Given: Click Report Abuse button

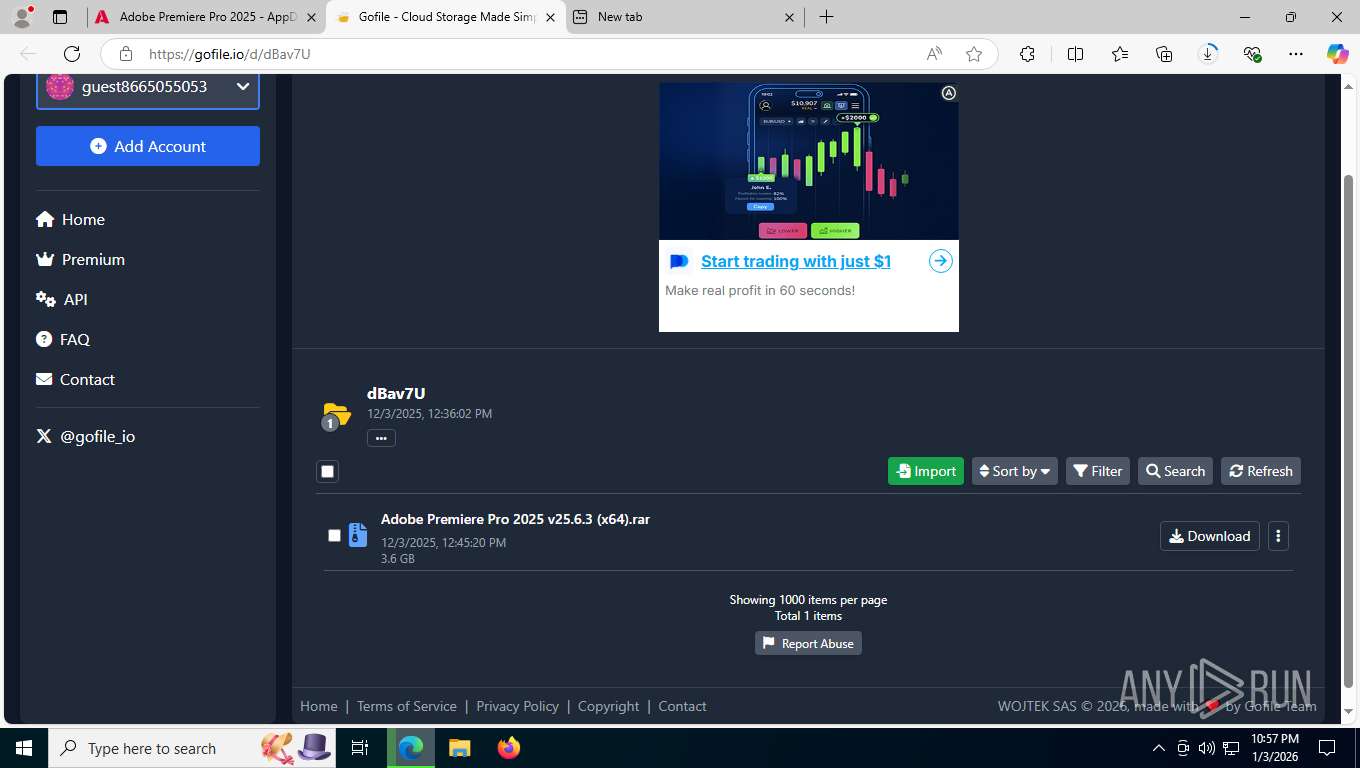Looking at the screenshot, I should 808,643.
